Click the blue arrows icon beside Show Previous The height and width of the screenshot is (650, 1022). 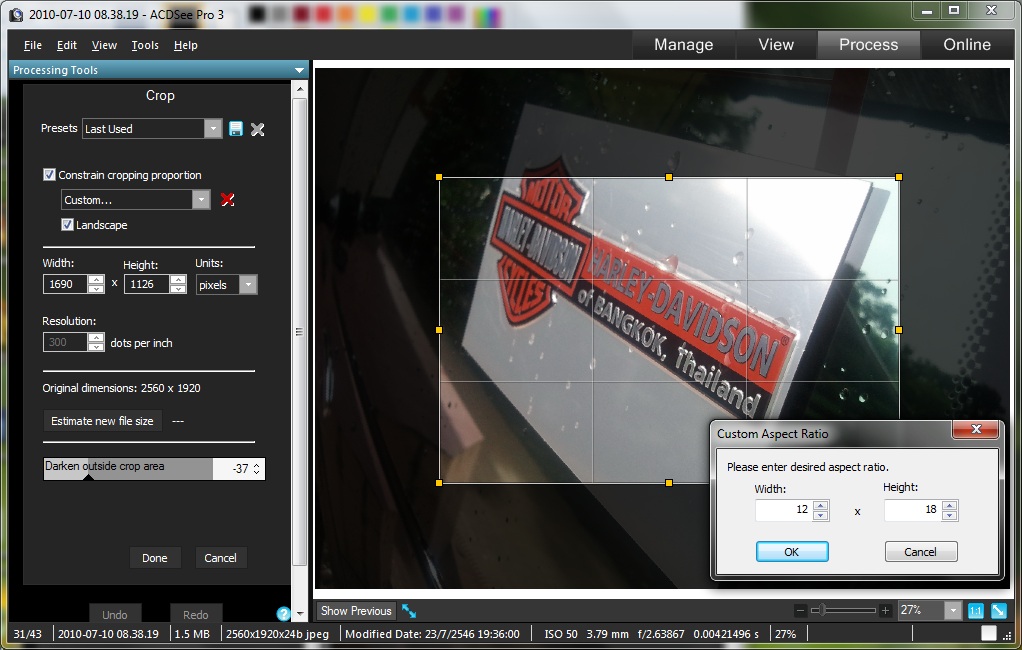409,611
